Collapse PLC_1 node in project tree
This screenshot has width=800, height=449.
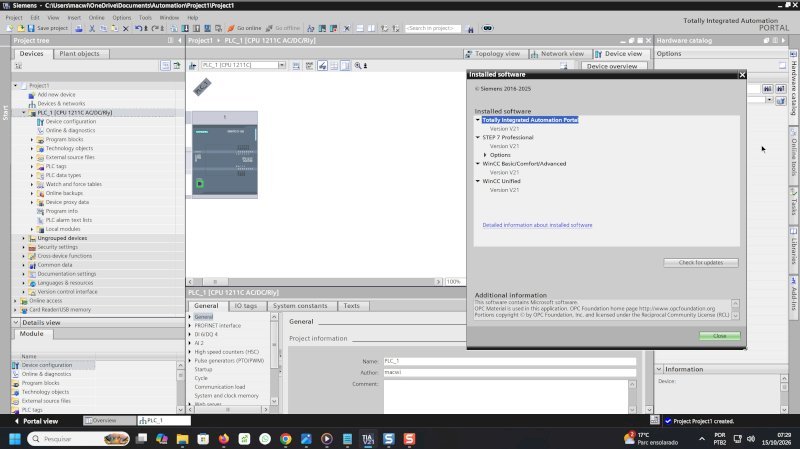click(x=23, y=113)
